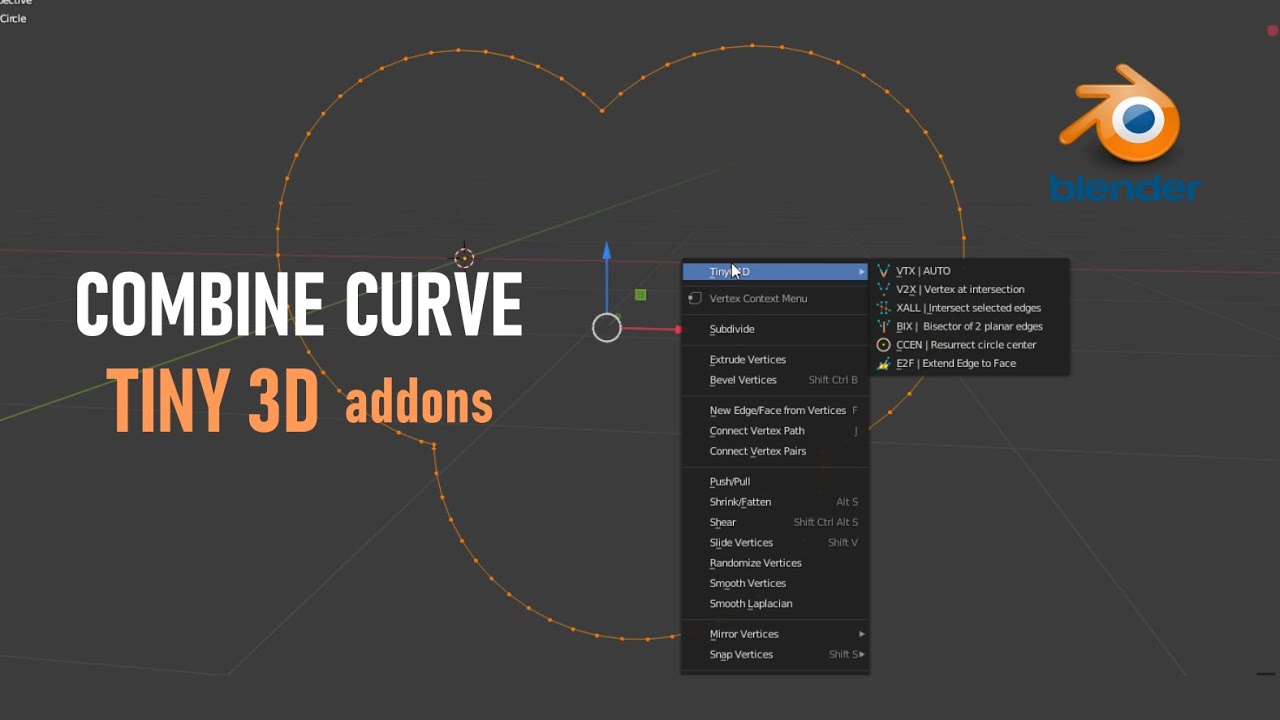The image size is (1280, 720).
Task: Select Connect Vertex Pairs
Action: coord(775,451)
